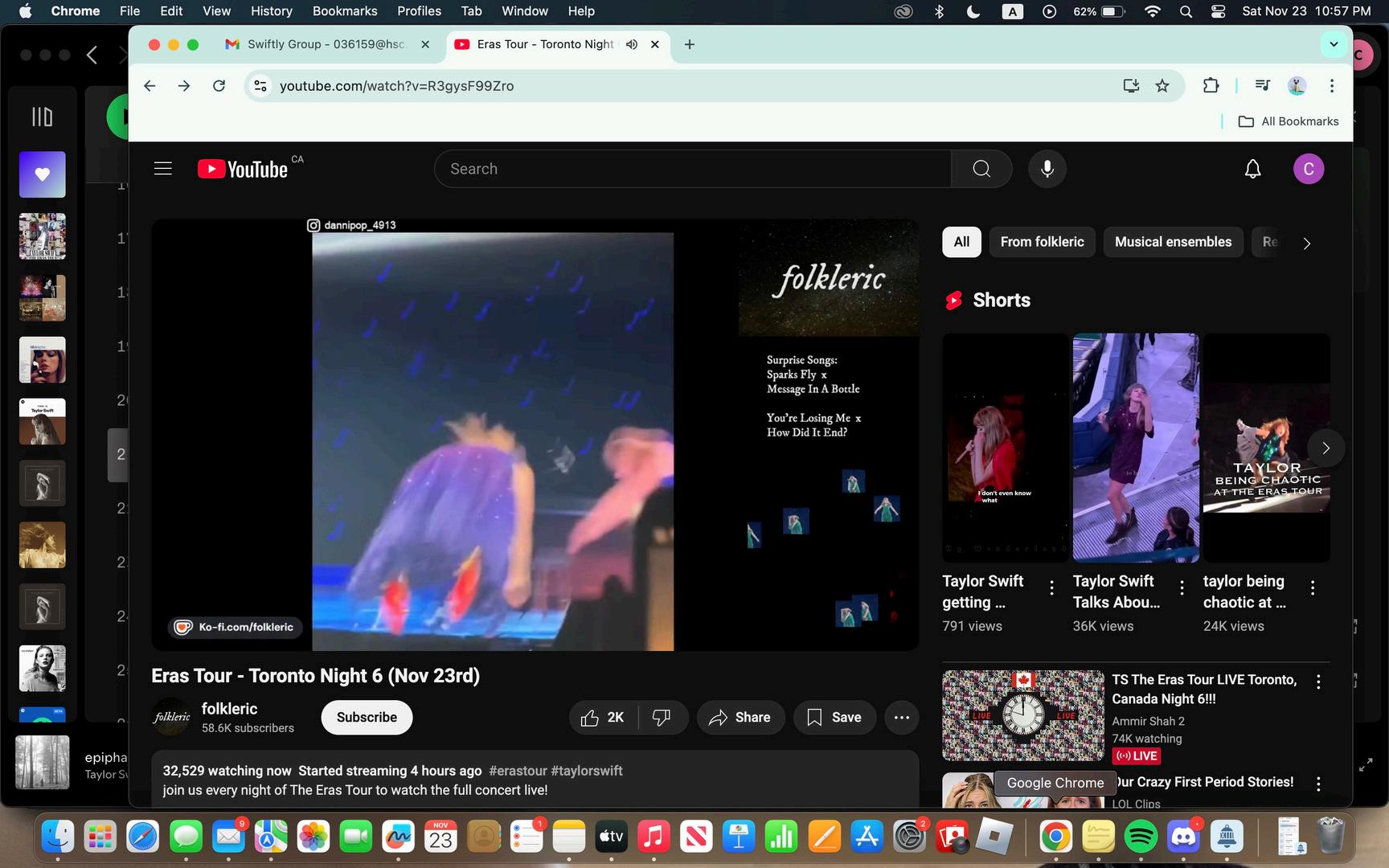This screenshot has width=1389, height=868.
Task: Open Roblox from the Dock
Action: [994, 837]
